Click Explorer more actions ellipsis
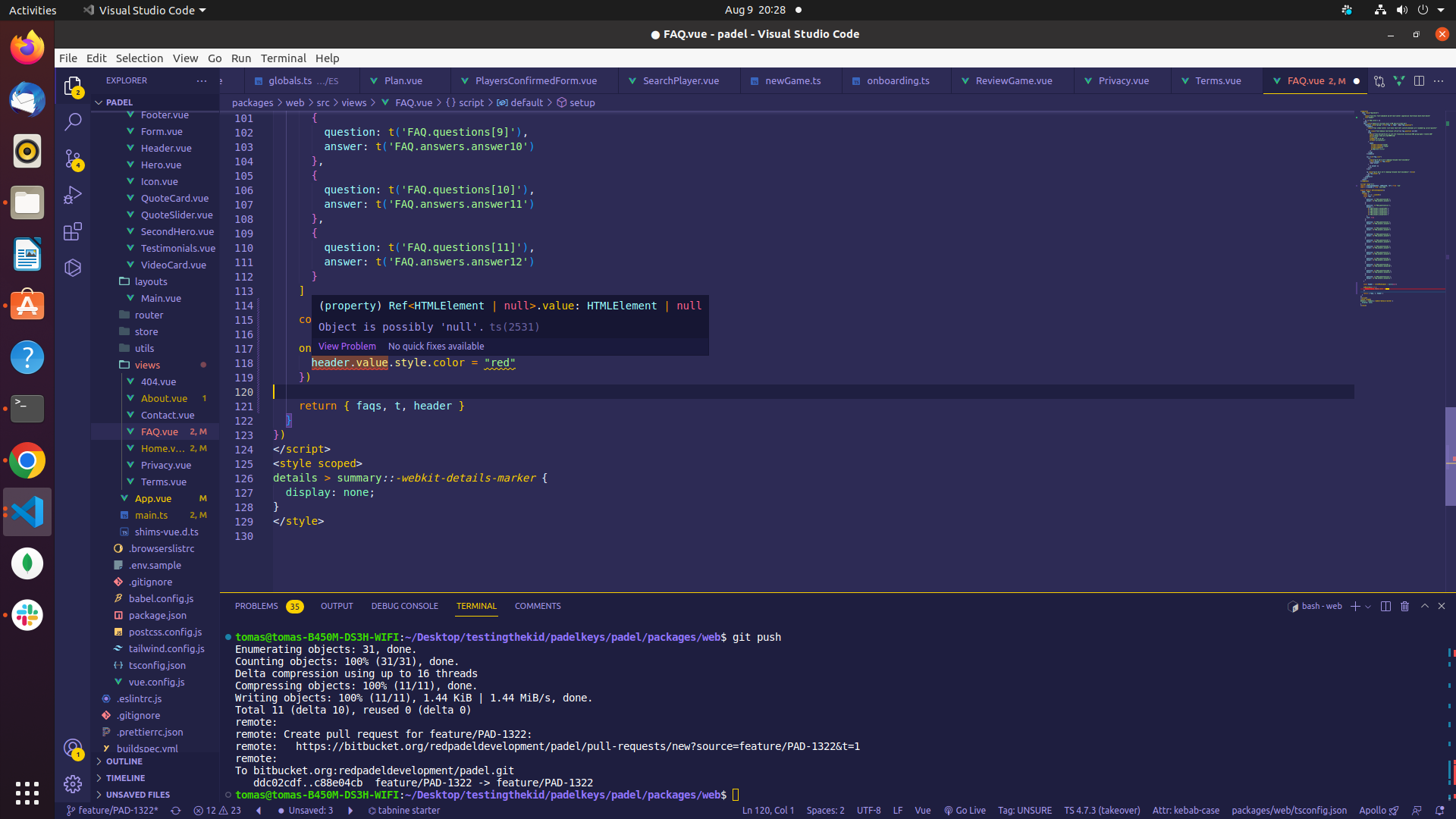This screenshot has width=1456, height=819. pyautogui.click(x=202, y=80)
